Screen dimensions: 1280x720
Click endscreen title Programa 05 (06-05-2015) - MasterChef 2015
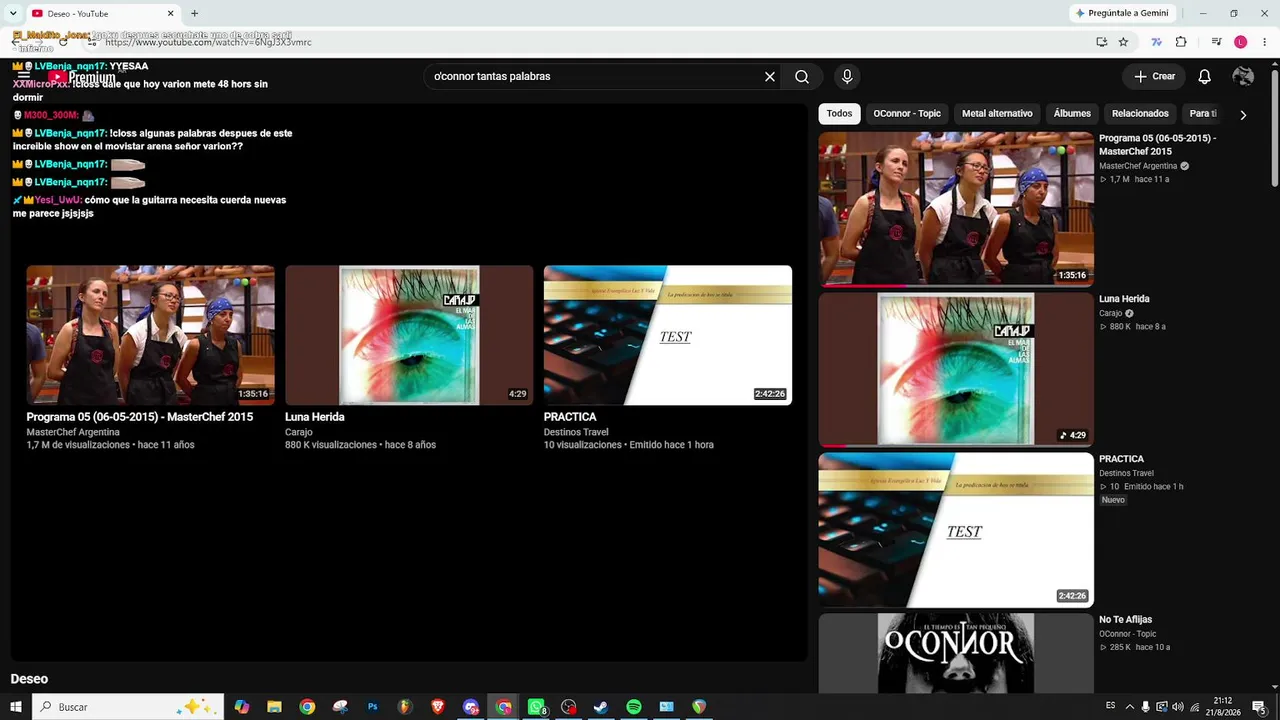click(x=140, y=417)
